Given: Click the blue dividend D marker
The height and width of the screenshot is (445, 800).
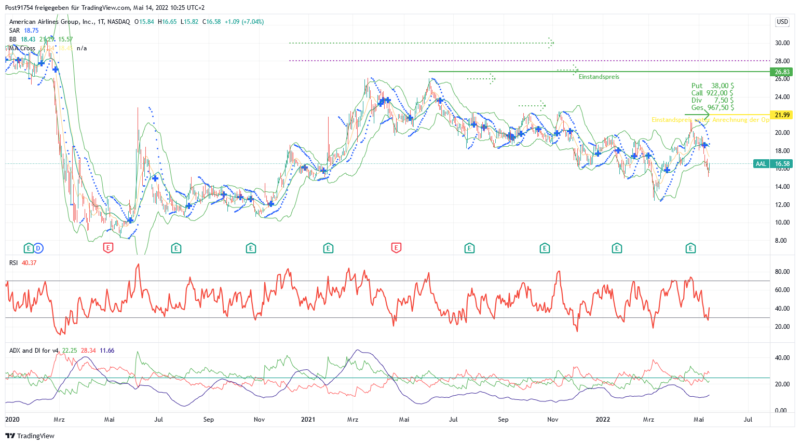Looking at the screenshot, I should point(38,246).
